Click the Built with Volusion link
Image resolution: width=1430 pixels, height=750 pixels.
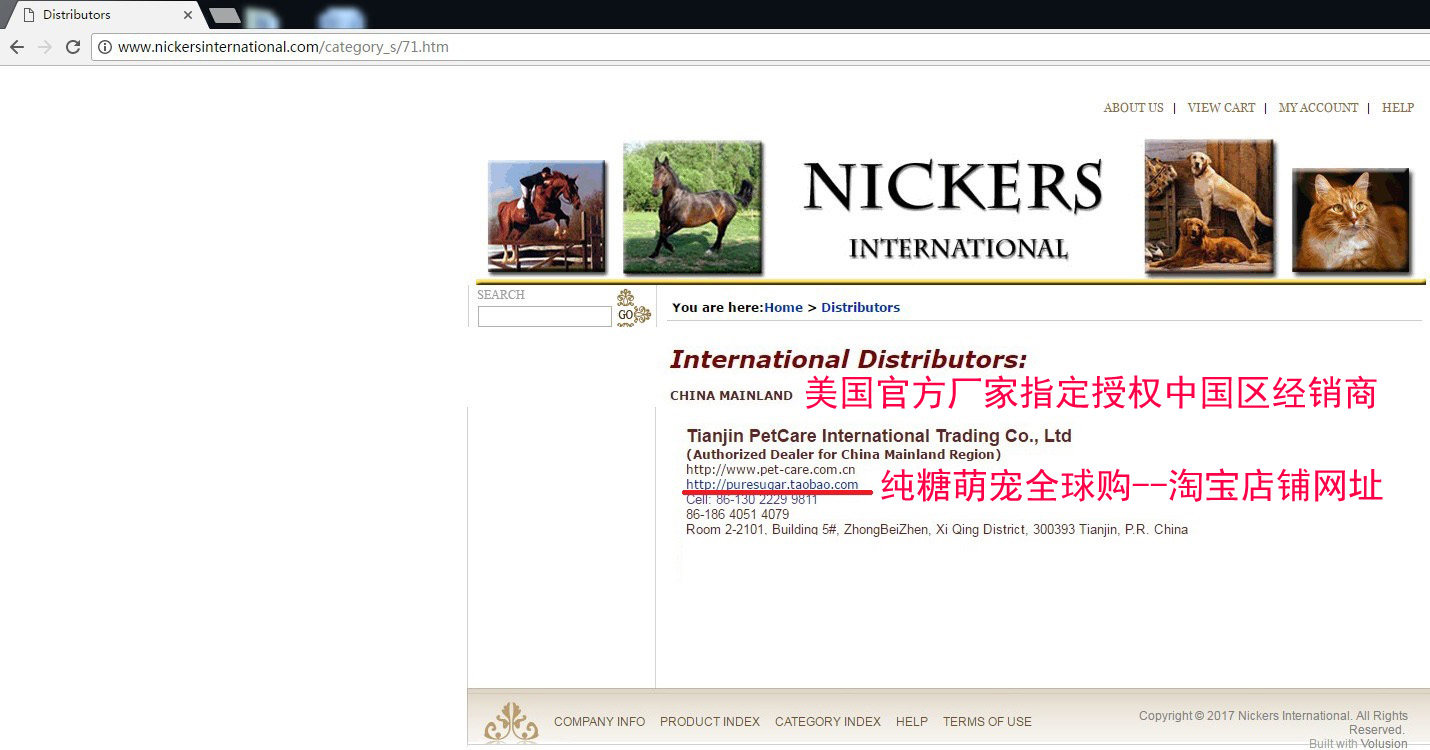[x=1358, y=744]
